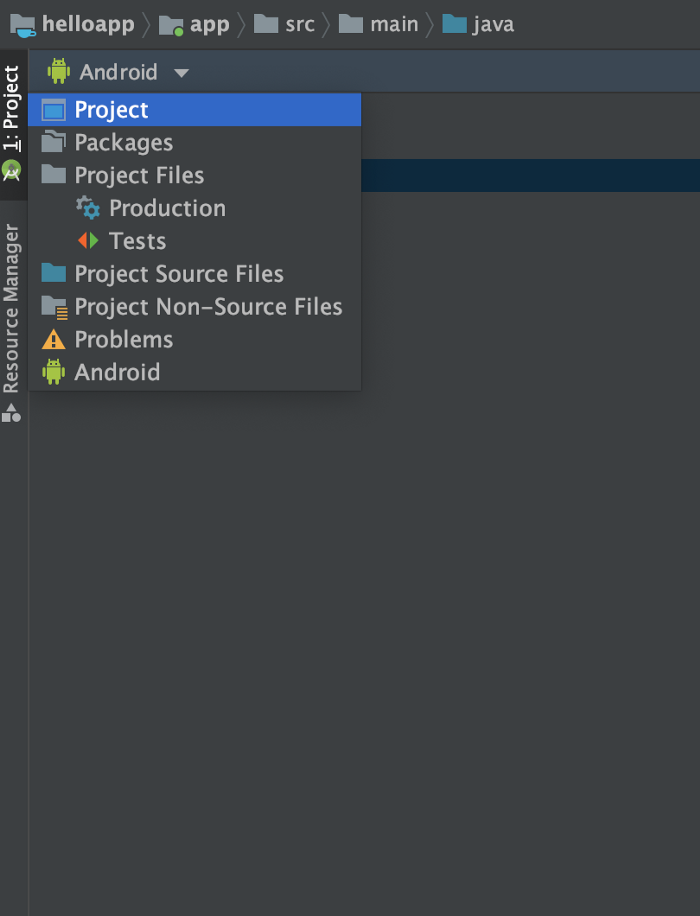Click the Project Non-Source Files folder icon
The width and height of the screenshot is (700, 916).
55,307
